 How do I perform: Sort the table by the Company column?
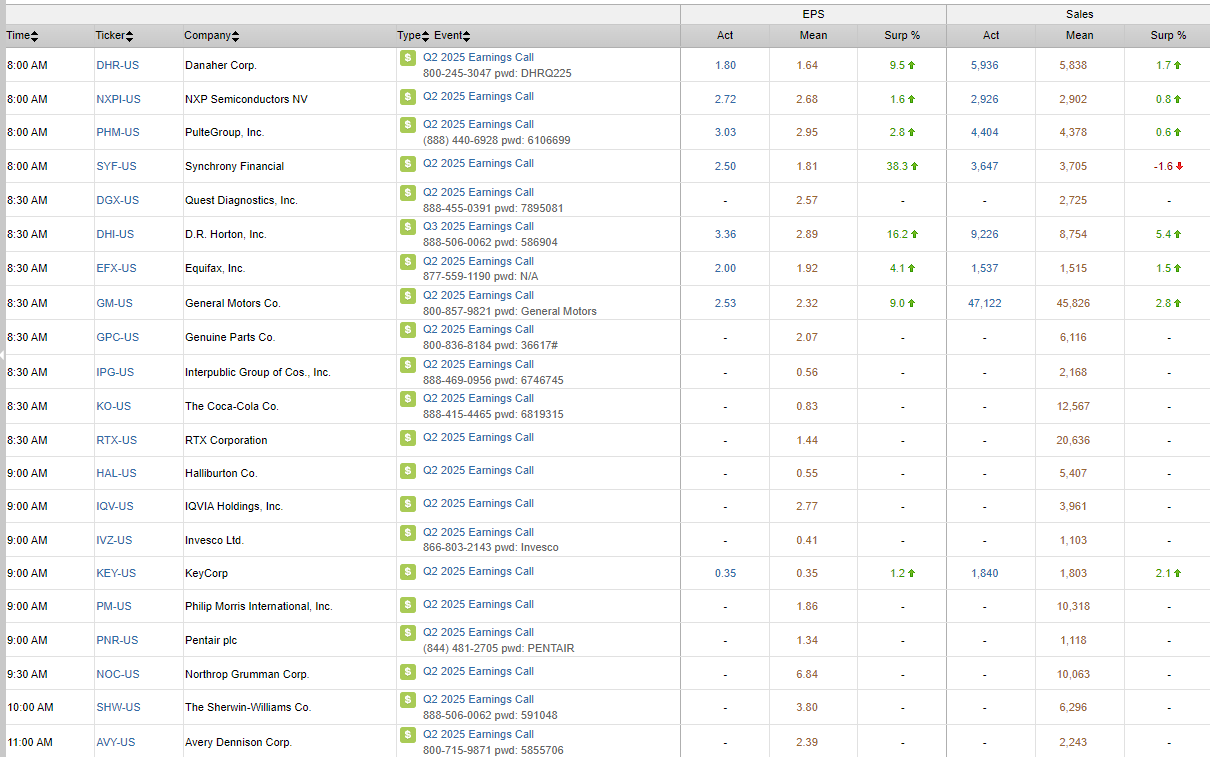point(211,36)
